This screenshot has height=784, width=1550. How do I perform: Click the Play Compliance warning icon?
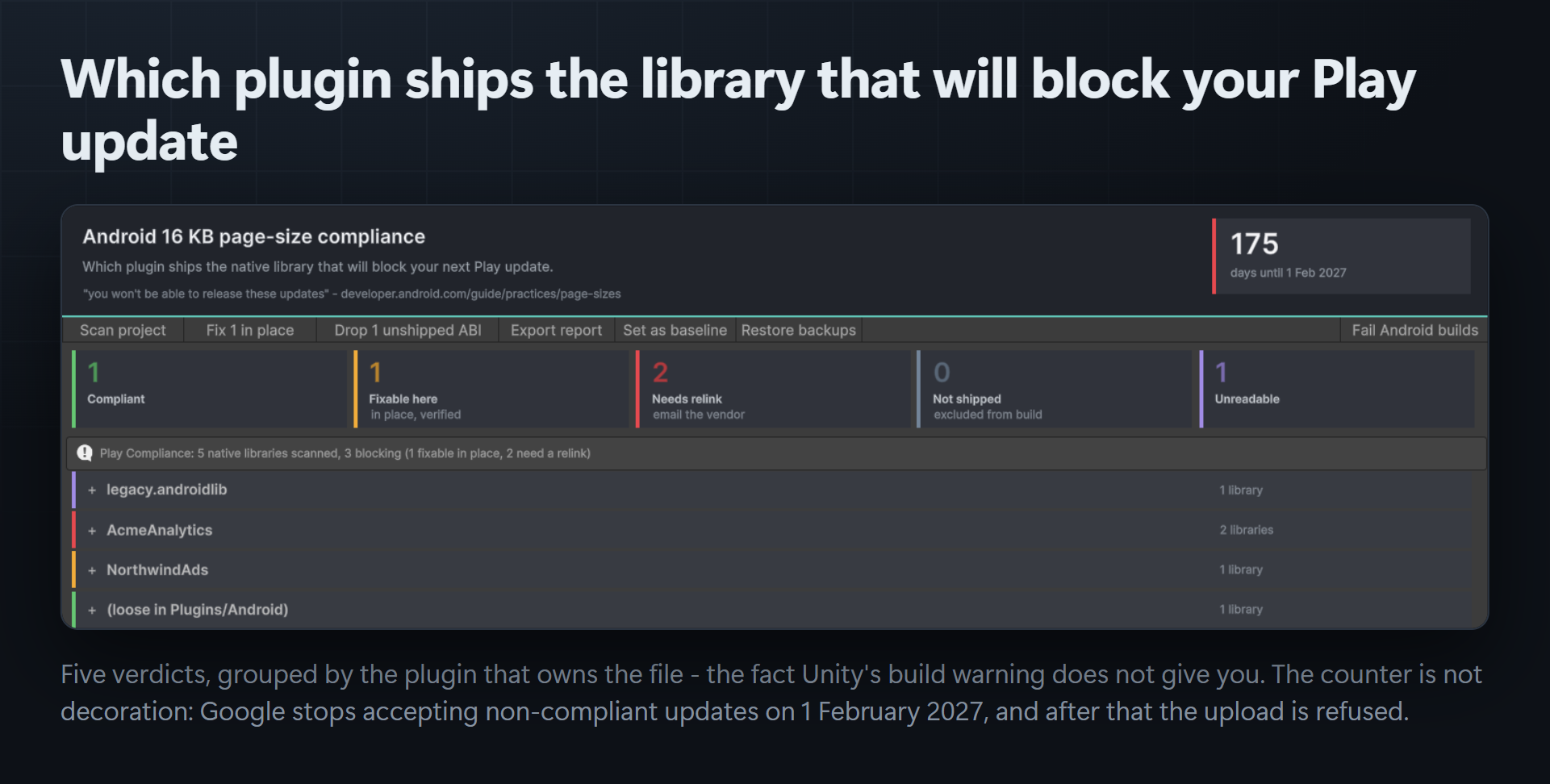(x=85, y=453)
